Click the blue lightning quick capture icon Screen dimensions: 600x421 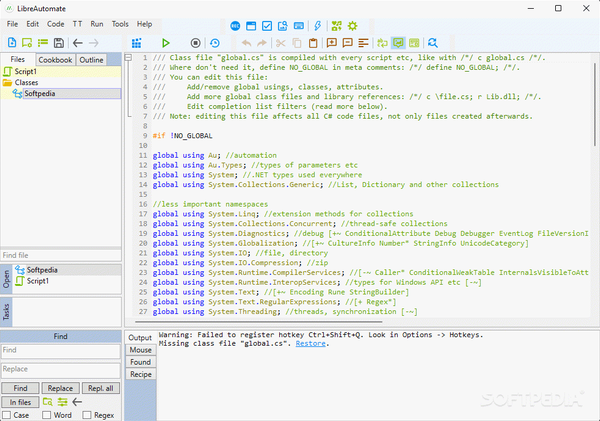(318, 26)
